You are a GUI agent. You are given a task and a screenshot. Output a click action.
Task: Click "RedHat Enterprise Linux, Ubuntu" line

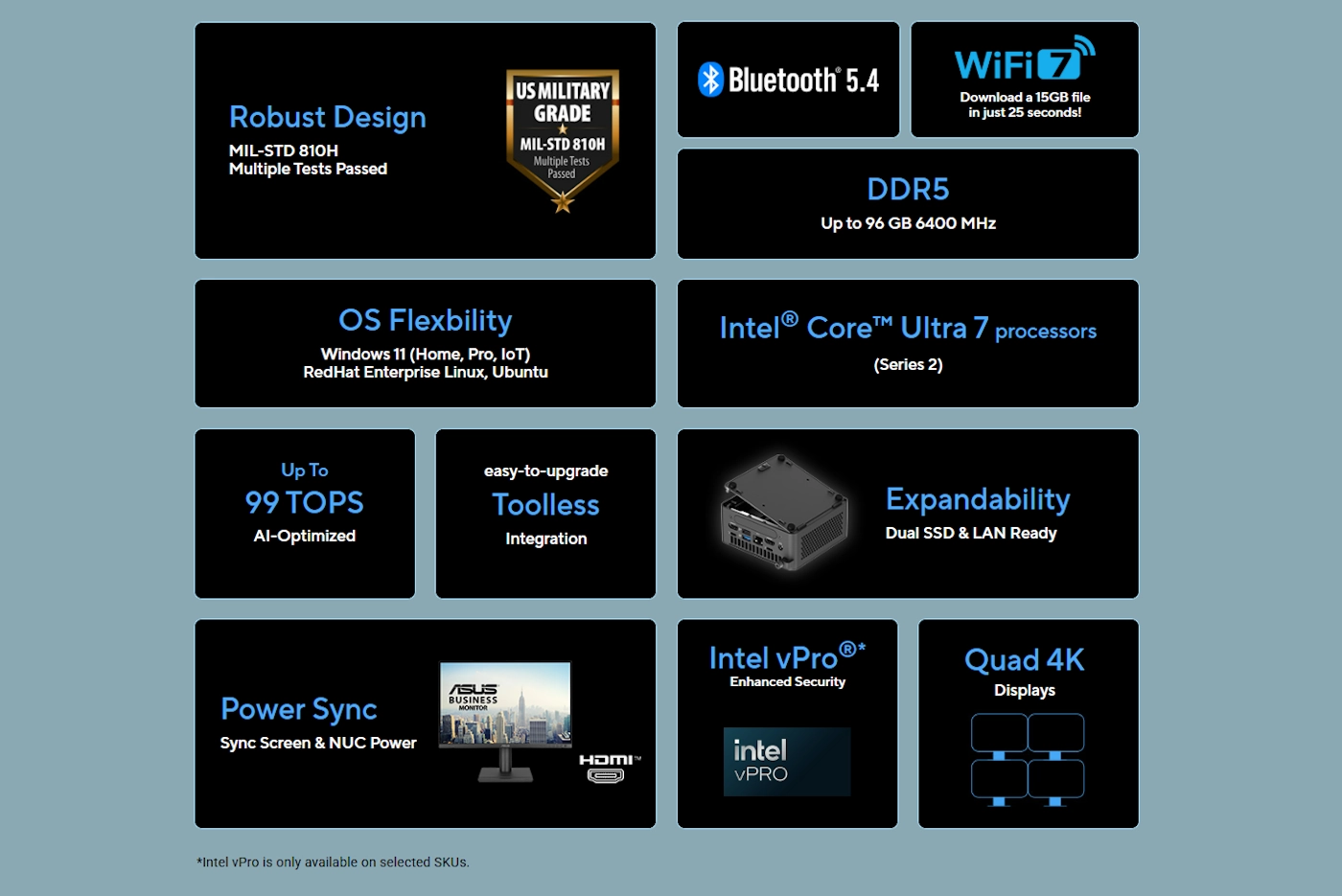pos(426,372)
